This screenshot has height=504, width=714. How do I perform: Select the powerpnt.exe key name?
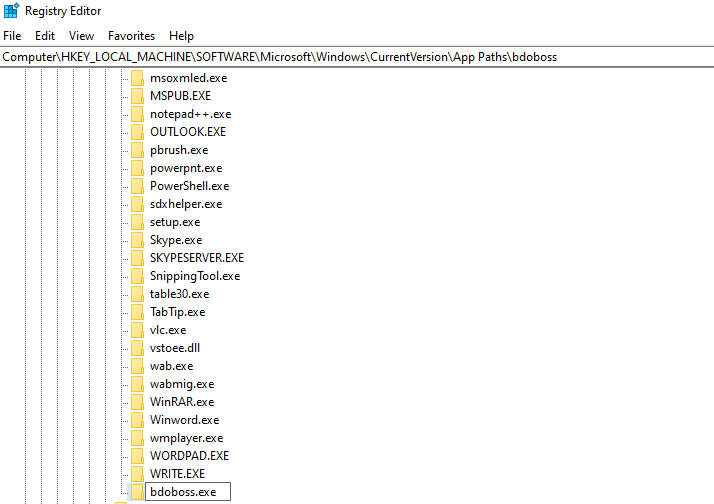[186, 168]
